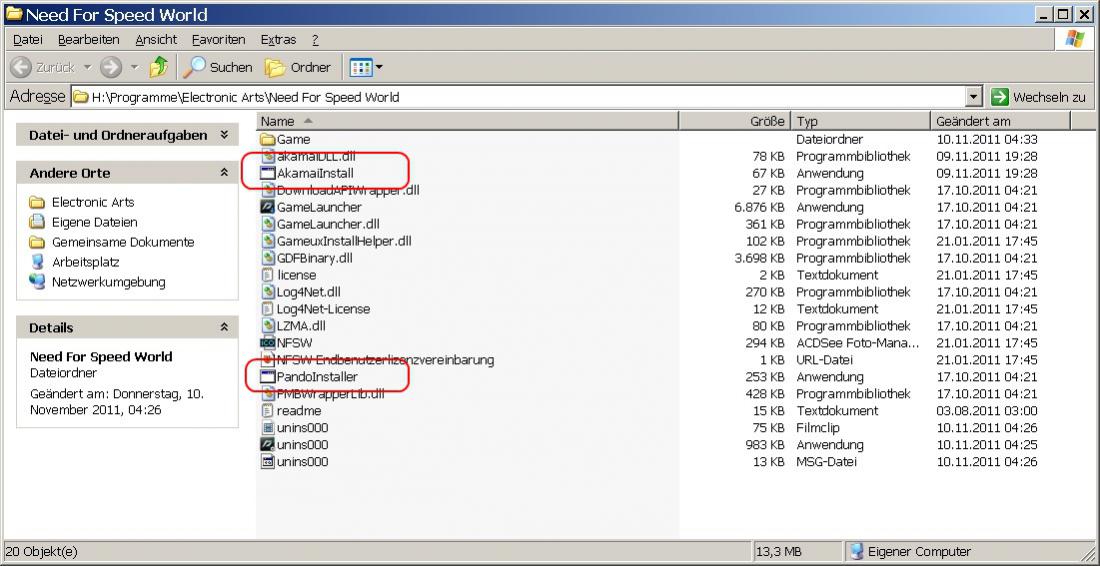Image resolution: width=1100 pixels, height=566 pixels.
Task: Select unins000 MSG-Datei file icon
Action: [x=267, y=461]
